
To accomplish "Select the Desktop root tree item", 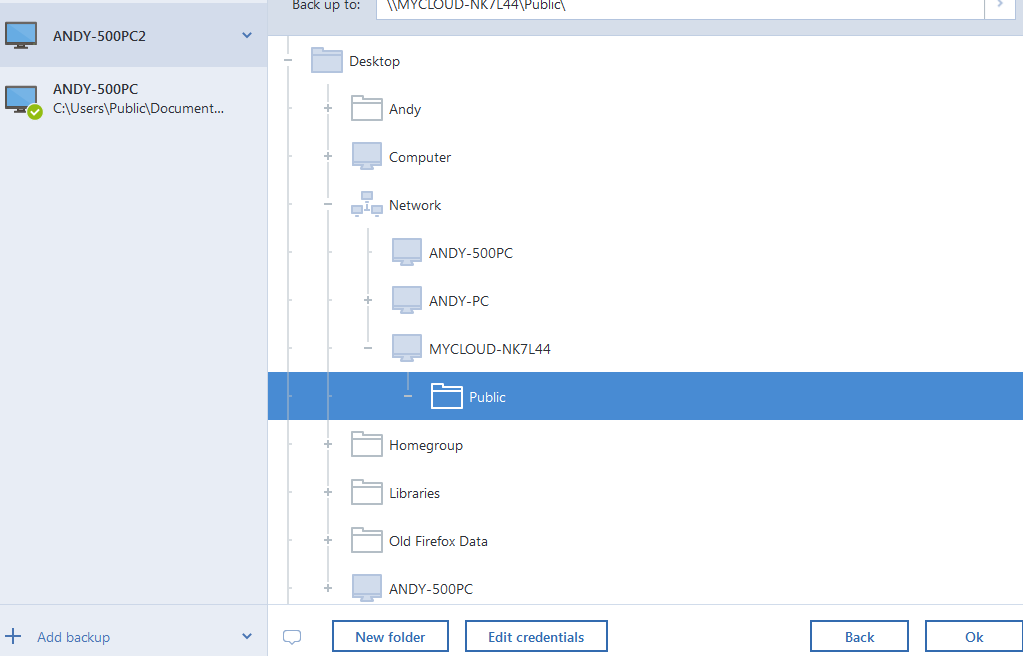I will [374, 61].
